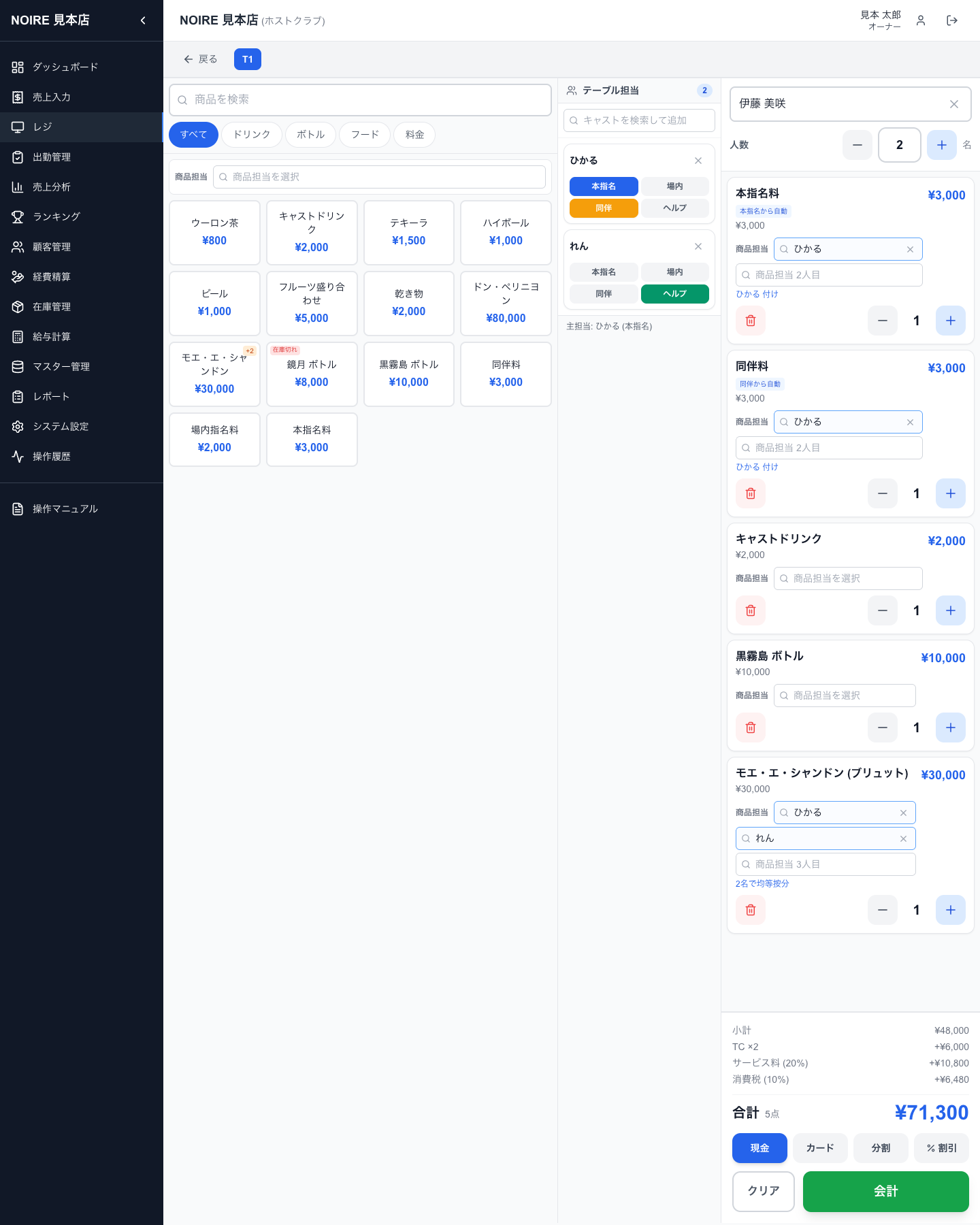Clear the customer name 伊藤 美咲
Screen dimensions: 980x1225
(x=954, y=104)
